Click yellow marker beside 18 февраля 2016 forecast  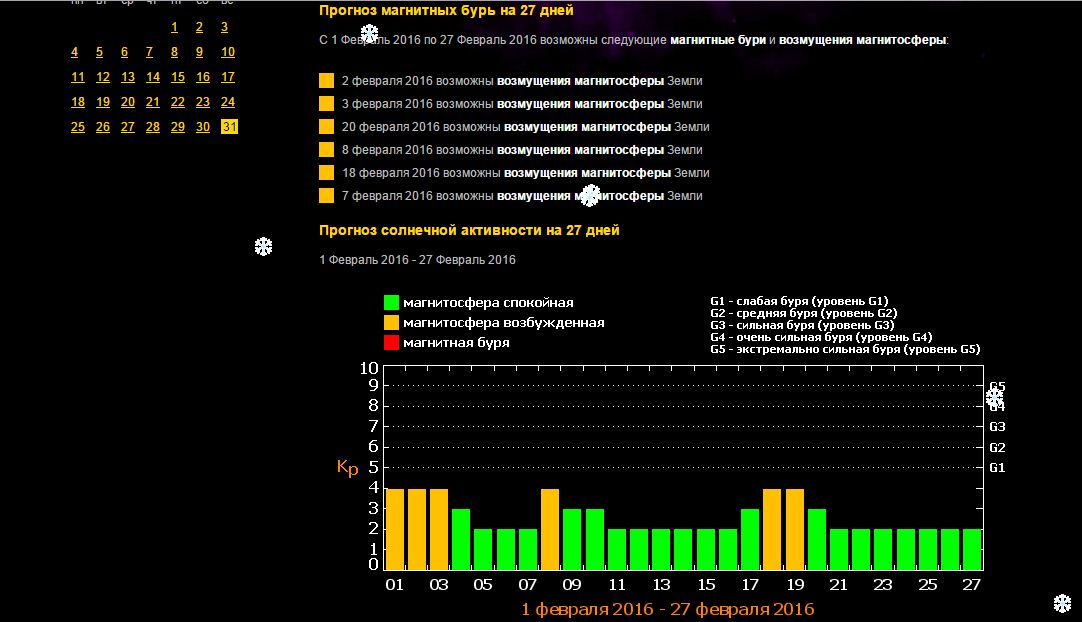click(x=326, y=172)
